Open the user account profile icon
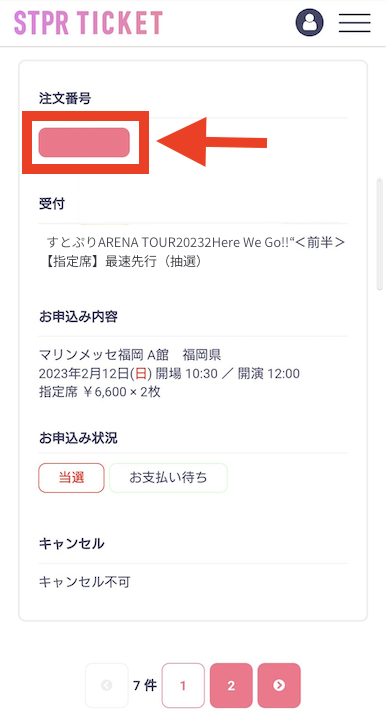 [309, 22]
